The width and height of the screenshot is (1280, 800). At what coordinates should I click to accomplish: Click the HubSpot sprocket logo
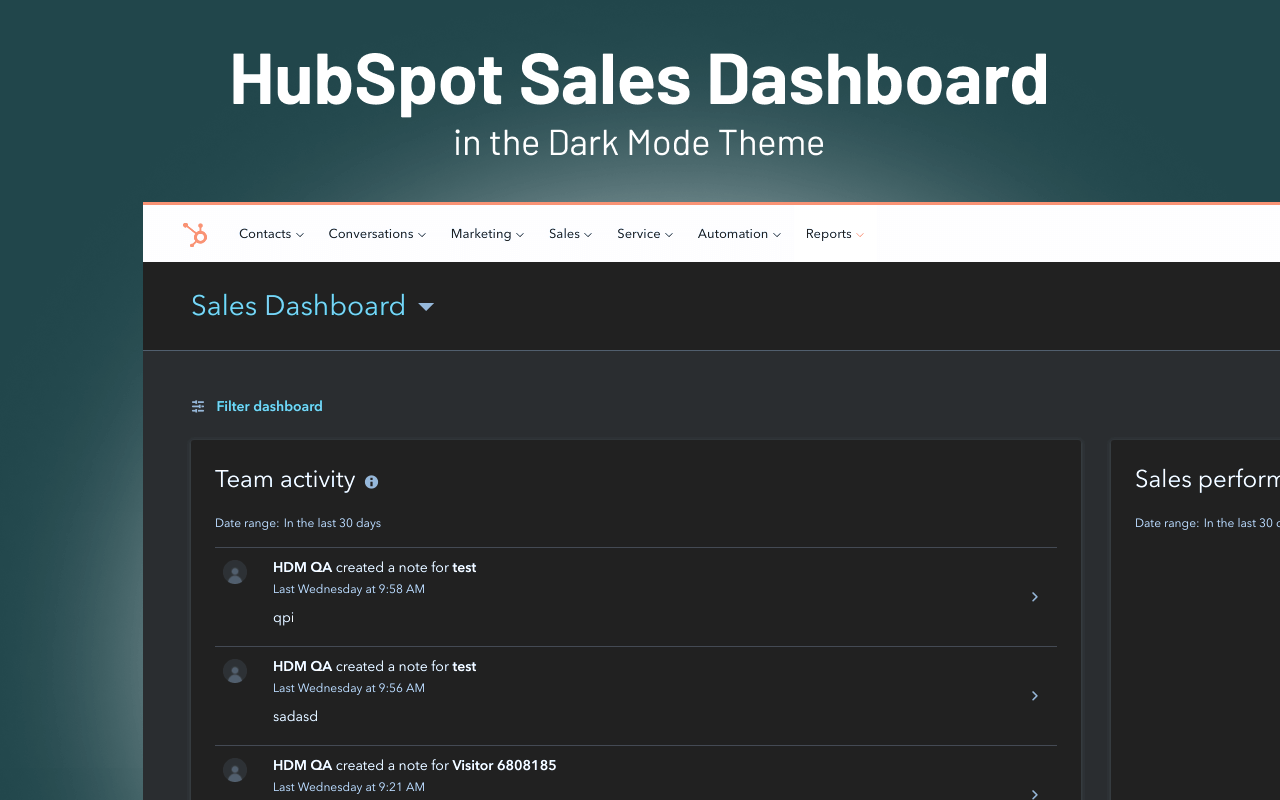[x=195, y=233]
